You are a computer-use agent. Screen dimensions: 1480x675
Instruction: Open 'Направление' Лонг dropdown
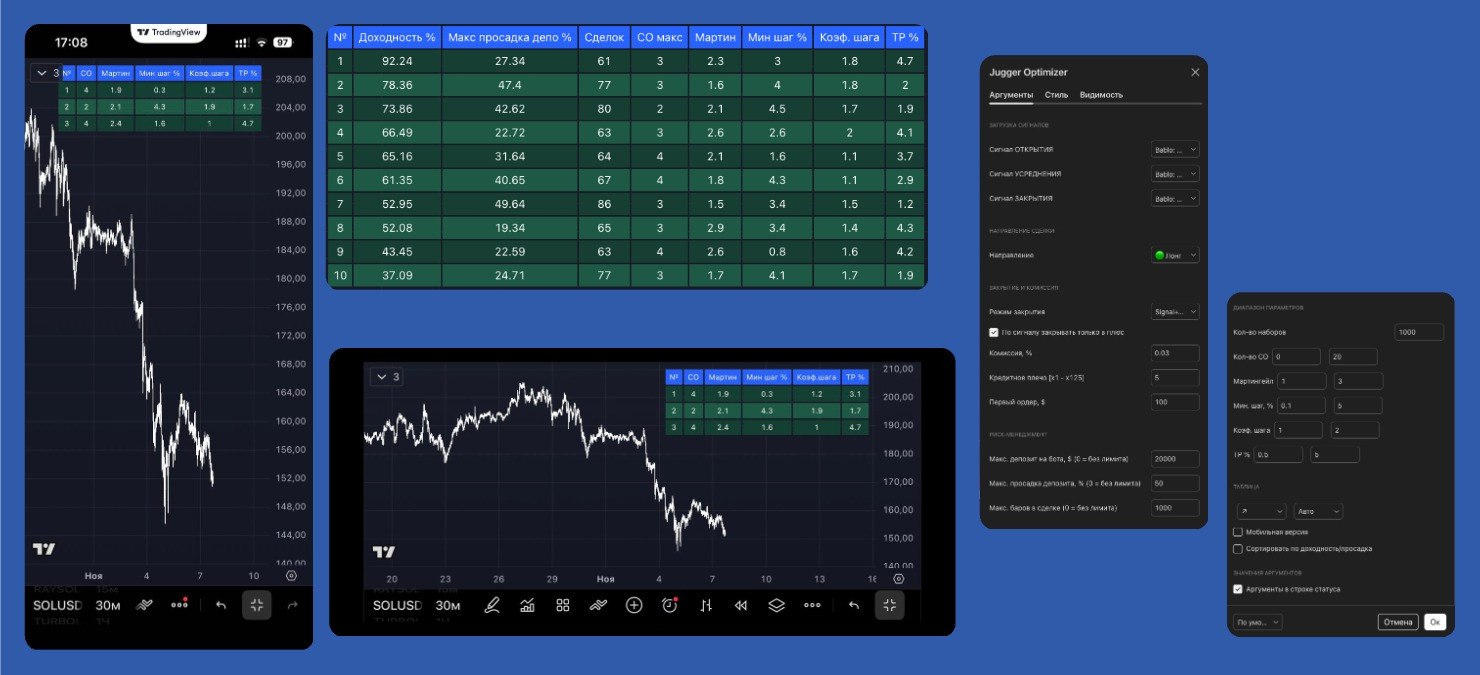(1175, 255)
